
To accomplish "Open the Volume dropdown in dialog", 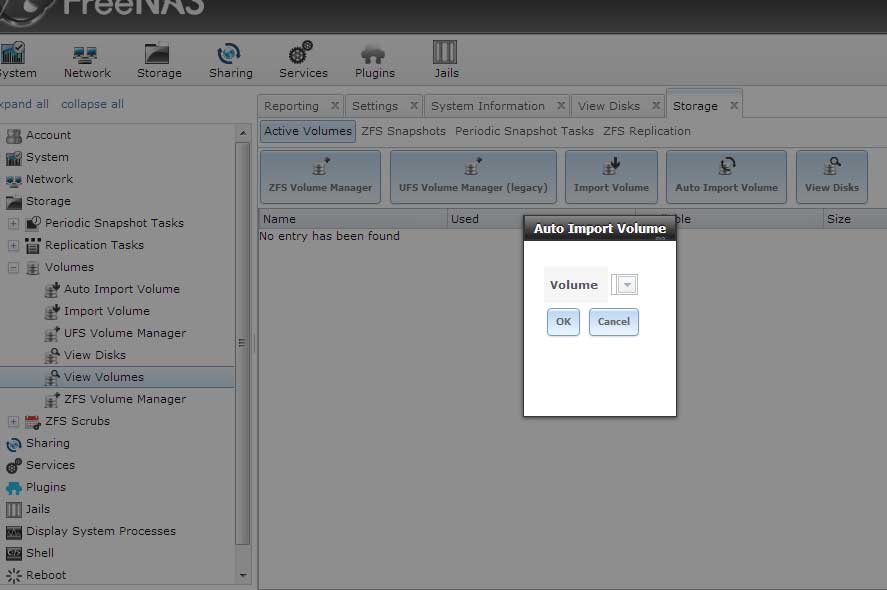I will click(627, 285).
